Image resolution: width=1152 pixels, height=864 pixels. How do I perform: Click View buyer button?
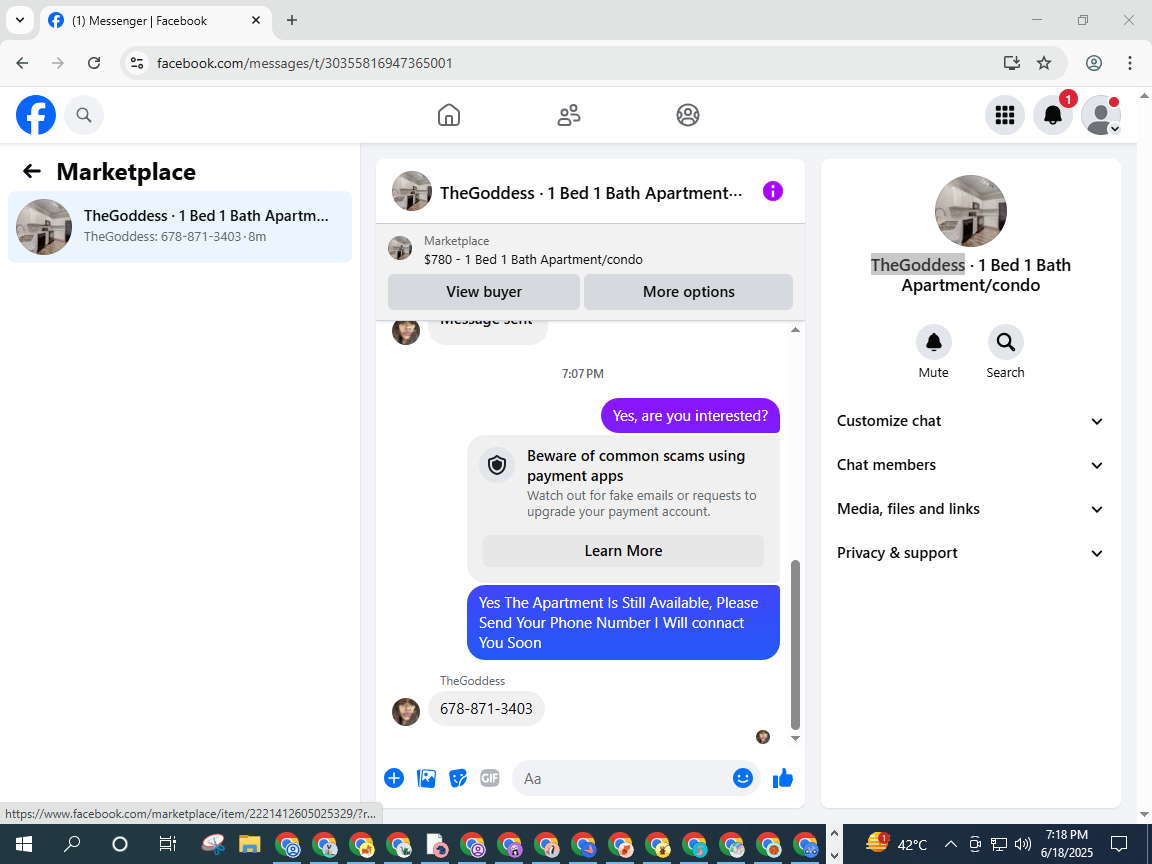483,292
